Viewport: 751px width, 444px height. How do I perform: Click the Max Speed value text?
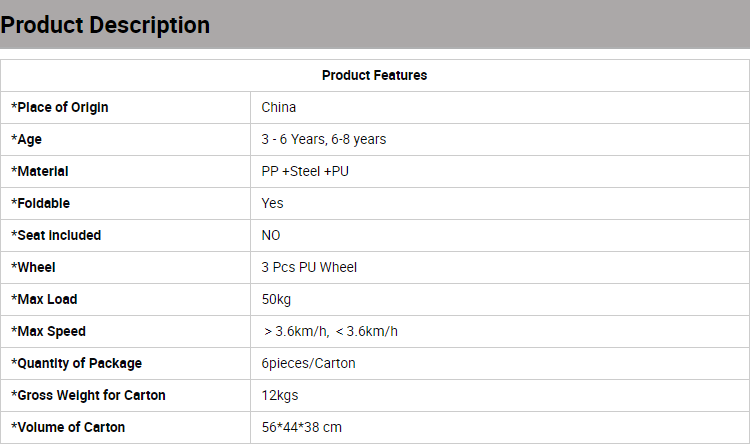[x=330, y=331]
